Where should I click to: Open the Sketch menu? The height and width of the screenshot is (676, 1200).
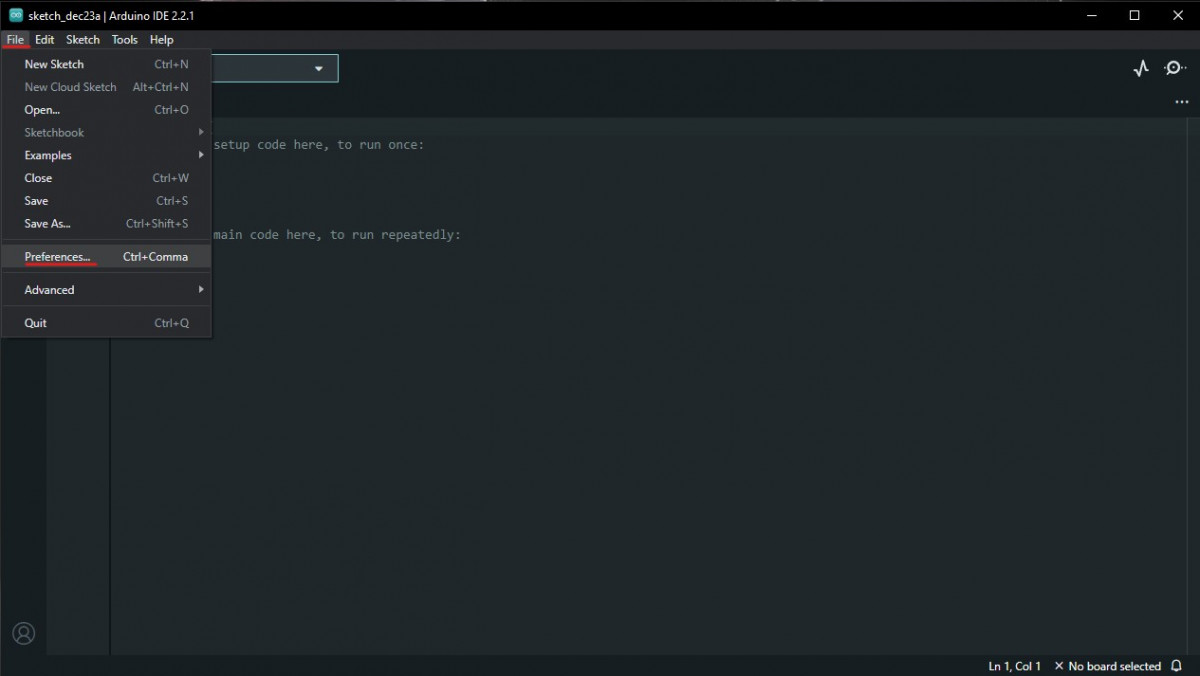coord(83,40)
